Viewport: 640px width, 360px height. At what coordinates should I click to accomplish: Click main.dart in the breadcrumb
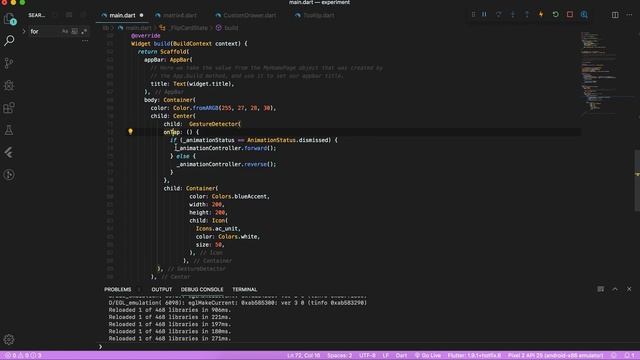click(138, 28)
